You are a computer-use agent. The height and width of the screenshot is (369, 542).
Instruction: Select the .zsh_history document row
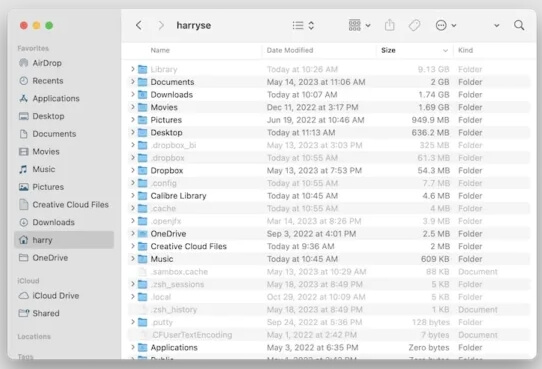328,310
